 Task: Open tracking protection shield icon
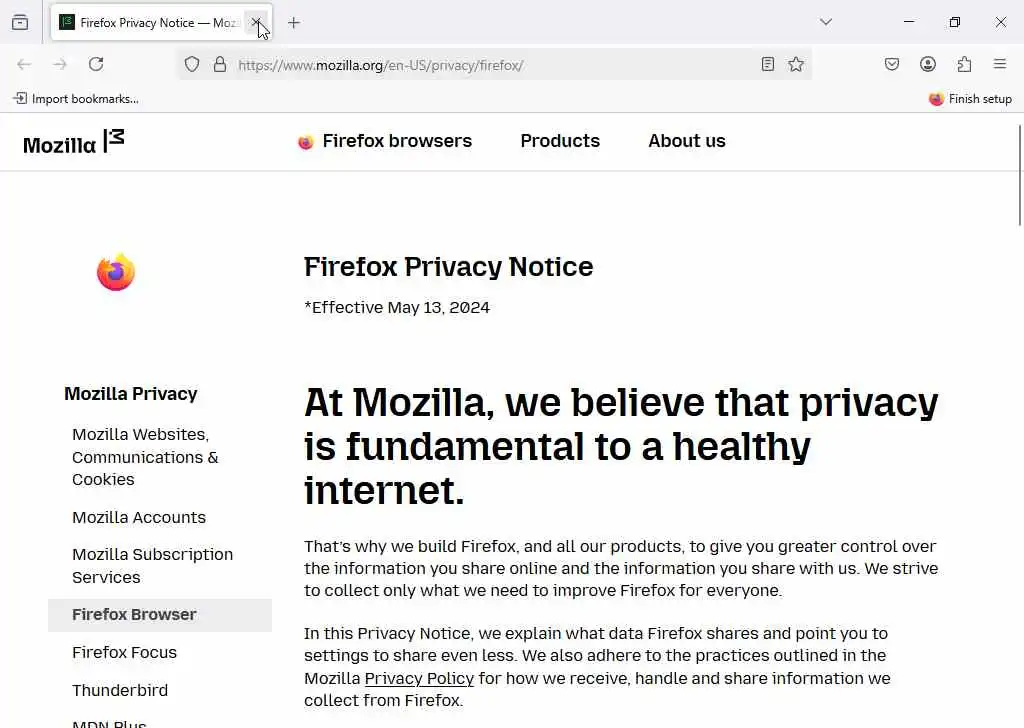pyautogui.click(x=192, y=64)
